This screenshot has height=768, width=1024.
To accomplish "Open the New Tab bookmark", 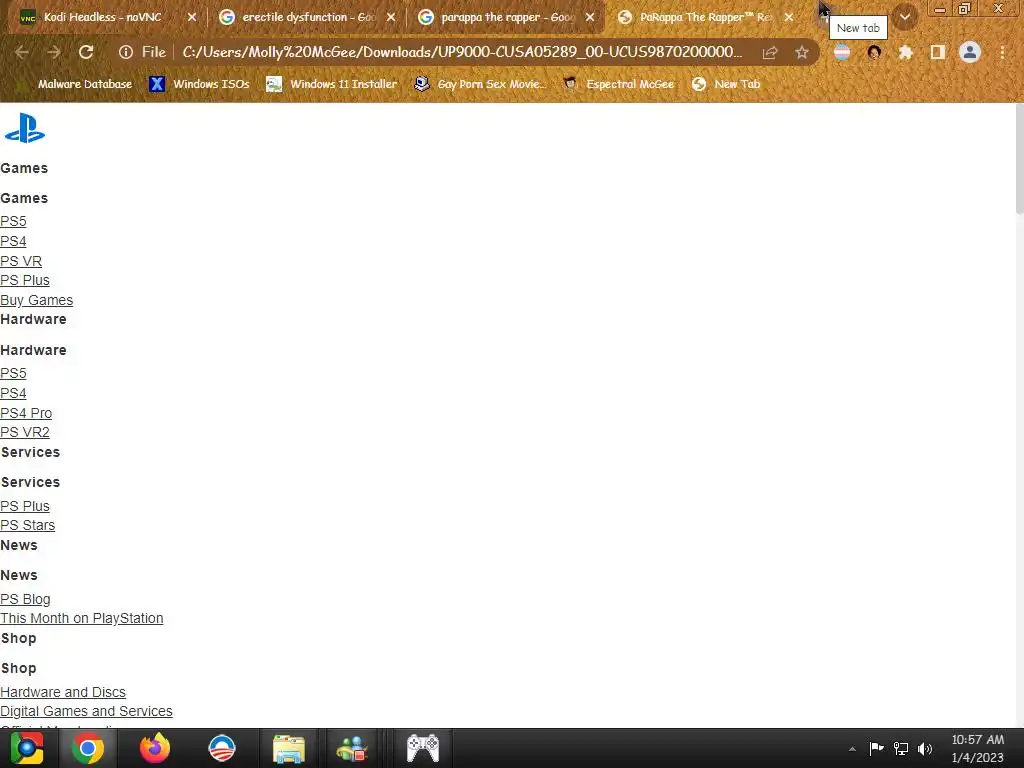I will pos(726,84).
